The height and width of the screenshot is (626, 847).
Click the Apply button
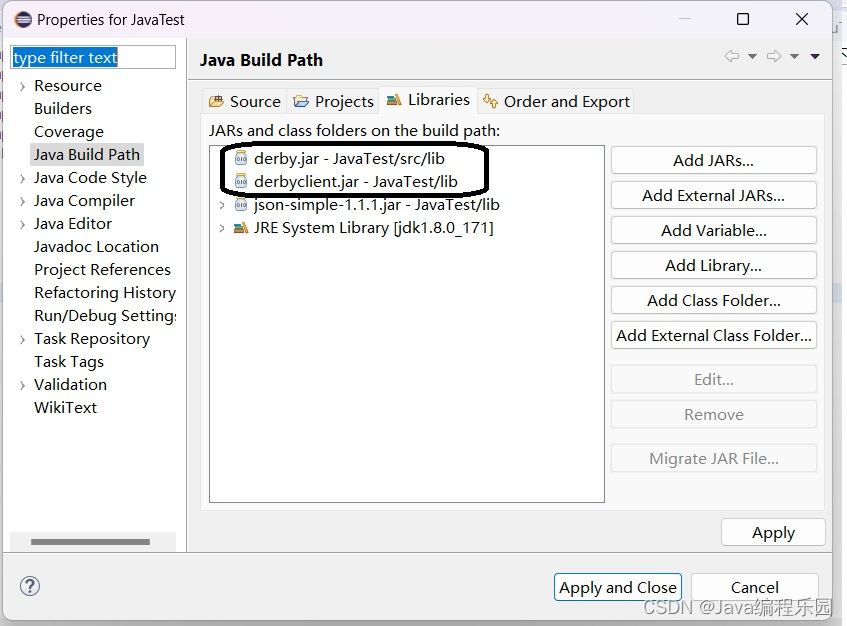point(773,533)
